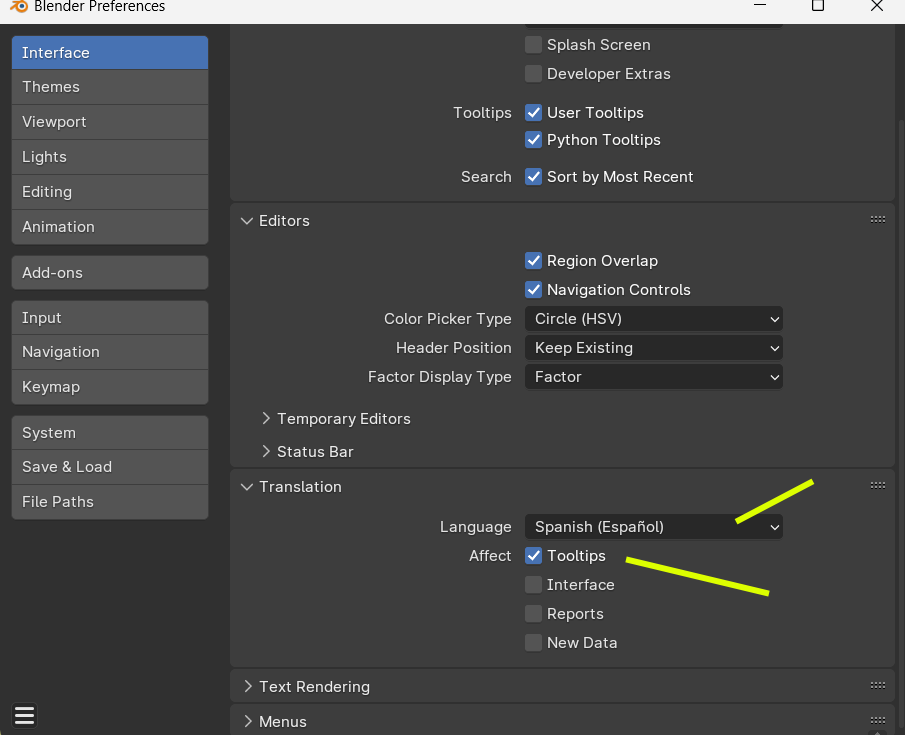Open the Language dropdown
905x735 pixels.
click(x=653, y=527)
